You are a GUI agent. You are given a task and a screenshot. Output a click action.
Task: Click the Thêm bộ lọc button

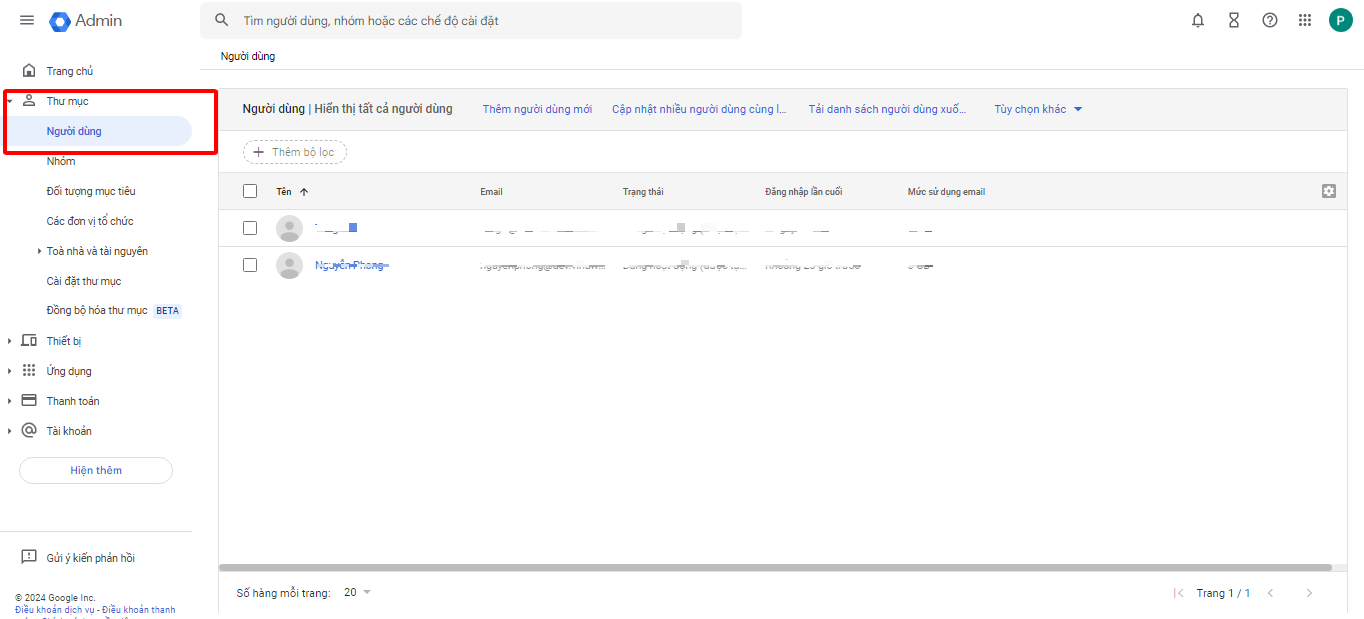(x=295, y=152)
